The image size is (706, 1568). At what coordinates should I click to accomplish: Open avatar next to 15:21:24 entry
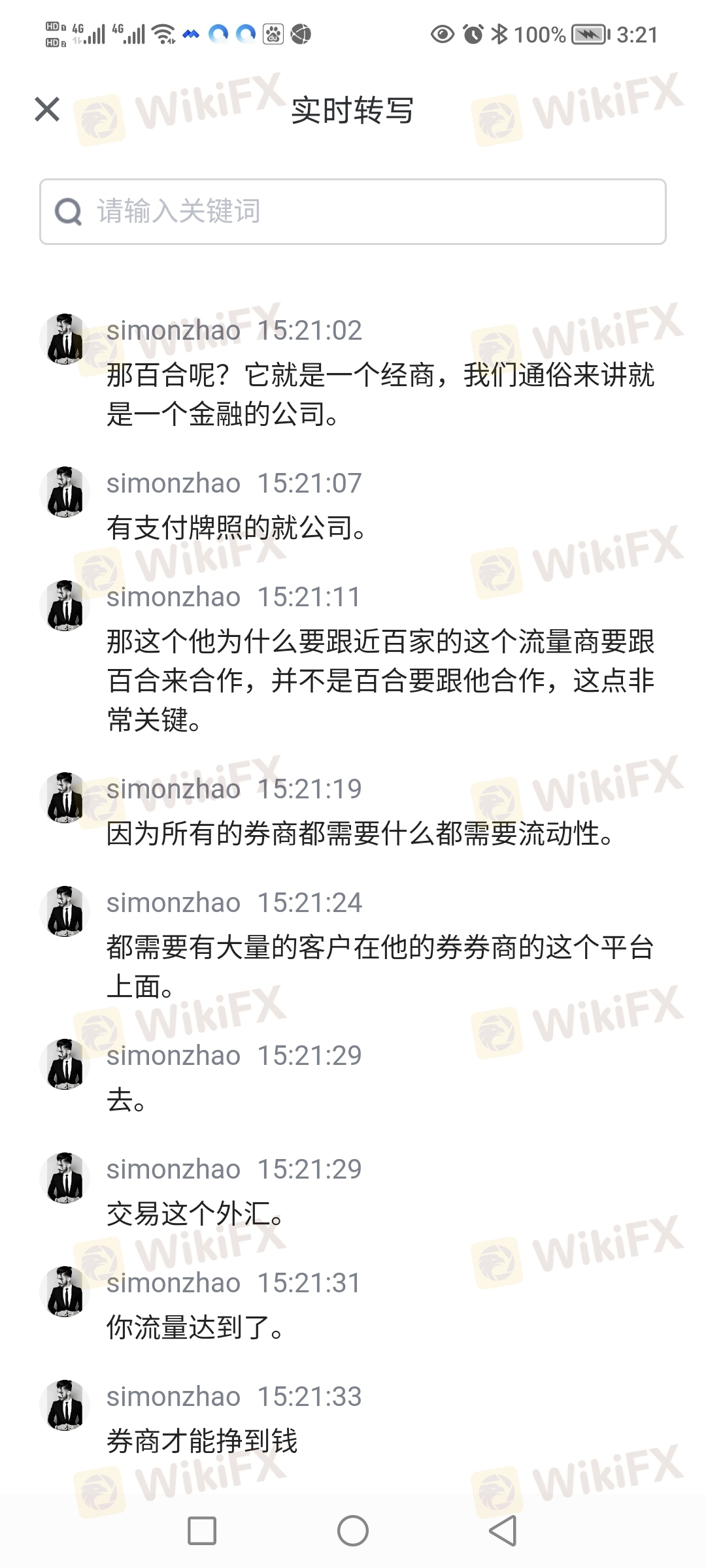64,911
